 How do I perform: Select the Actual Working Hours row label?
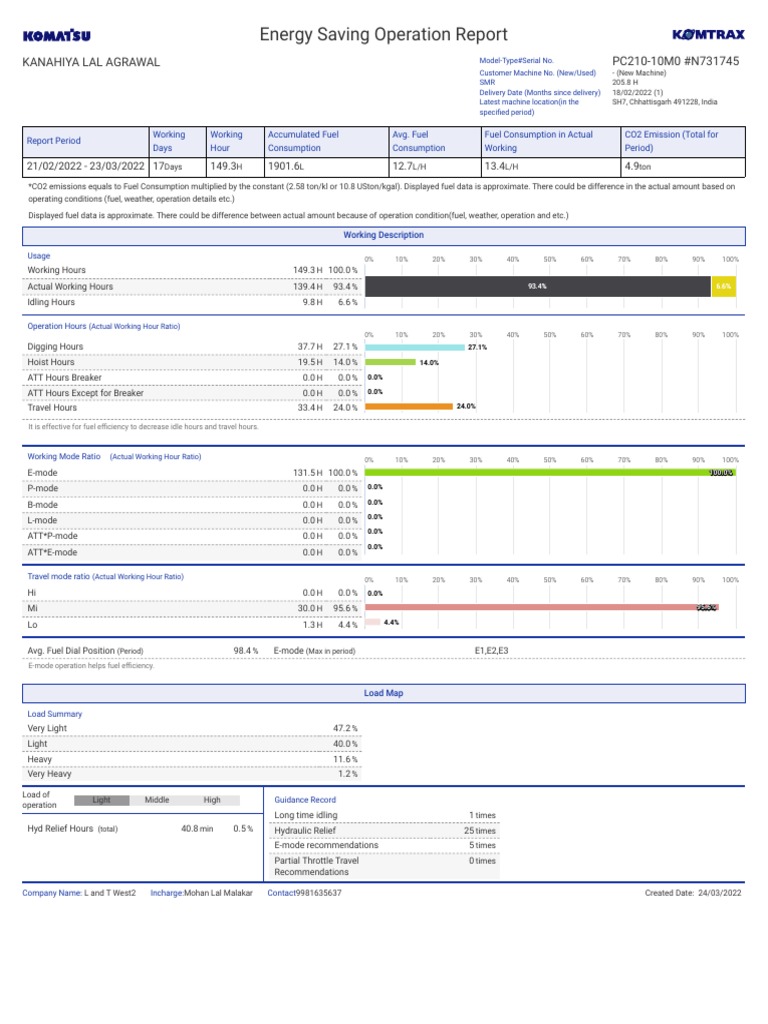tap(70, 286)
